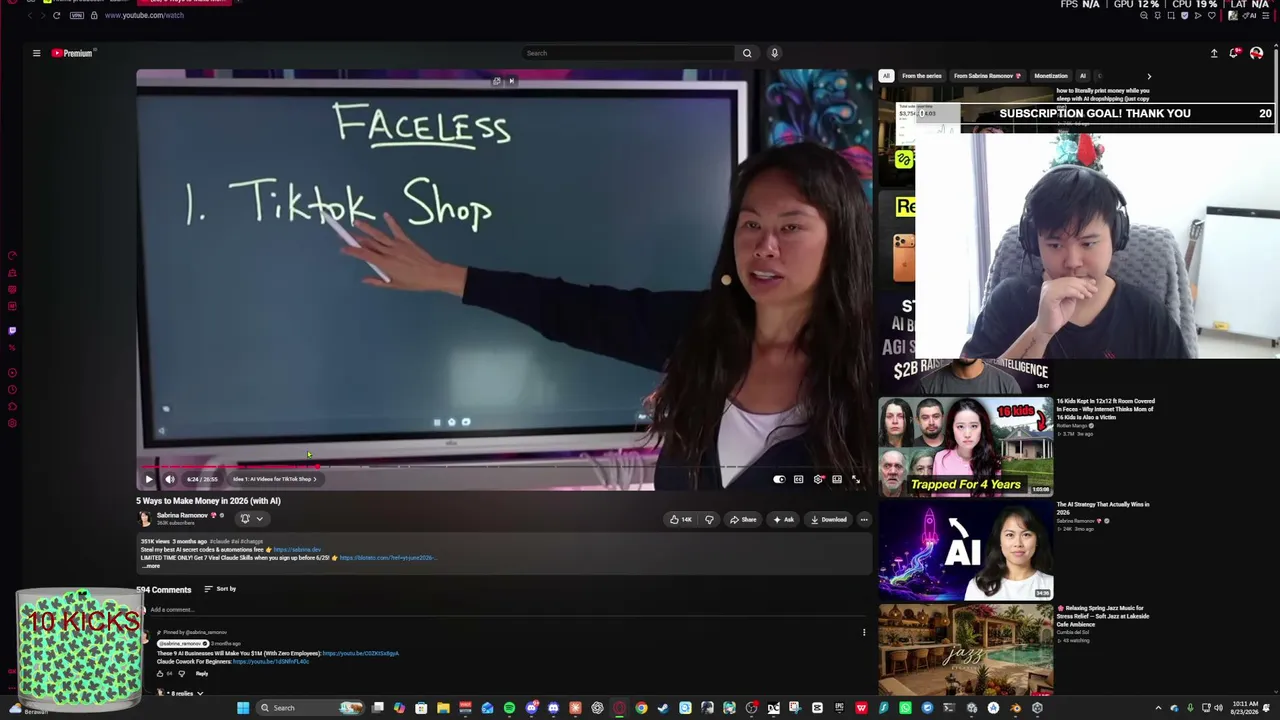1280x720 pixels.
Task: Select the From Sabrina Ramonov chip
Action: [x=987, y=76]
